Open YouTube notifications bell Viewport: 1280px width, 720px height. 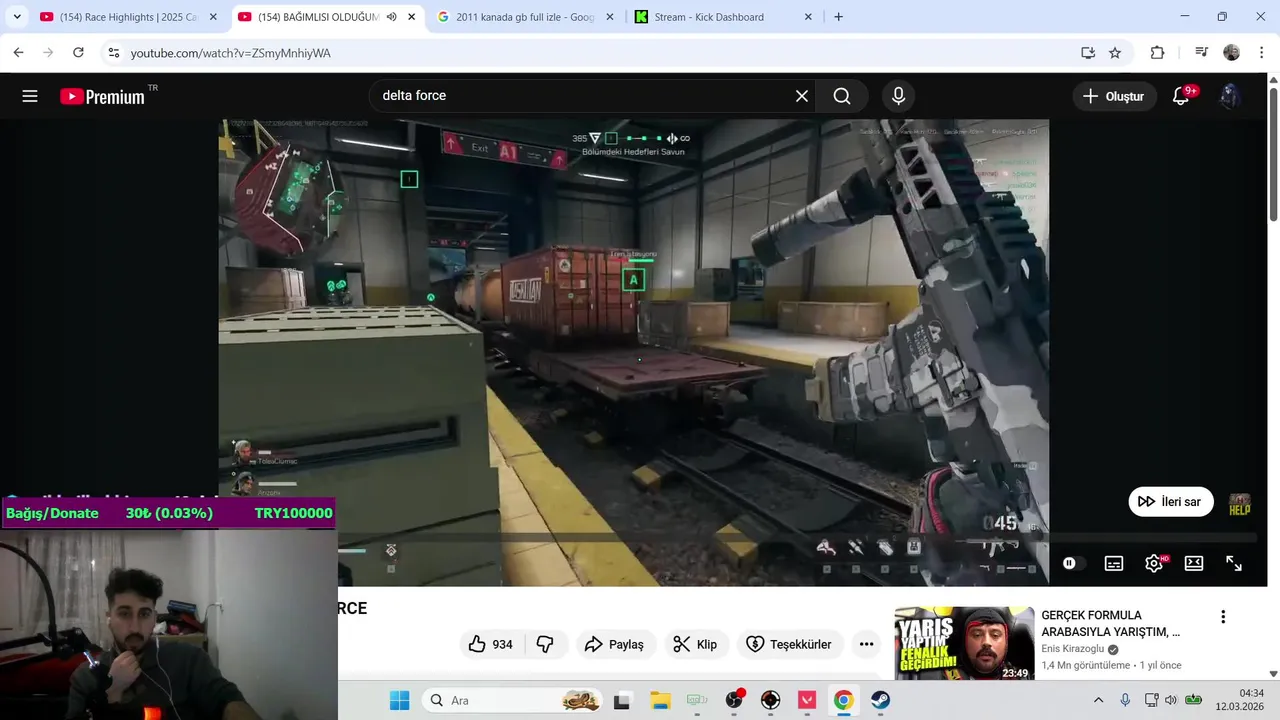point(1181,96)
